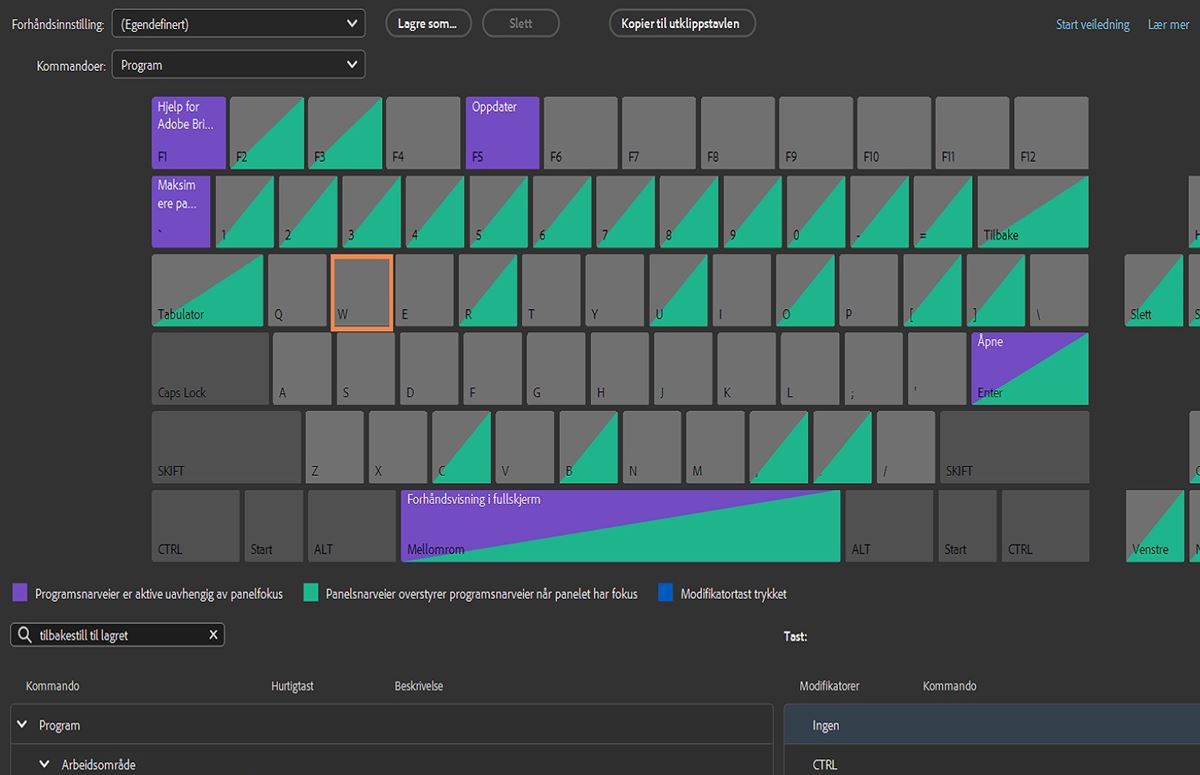Select the Tabulator key
This screenshot has width=1200, height=775.
point(208,290)
